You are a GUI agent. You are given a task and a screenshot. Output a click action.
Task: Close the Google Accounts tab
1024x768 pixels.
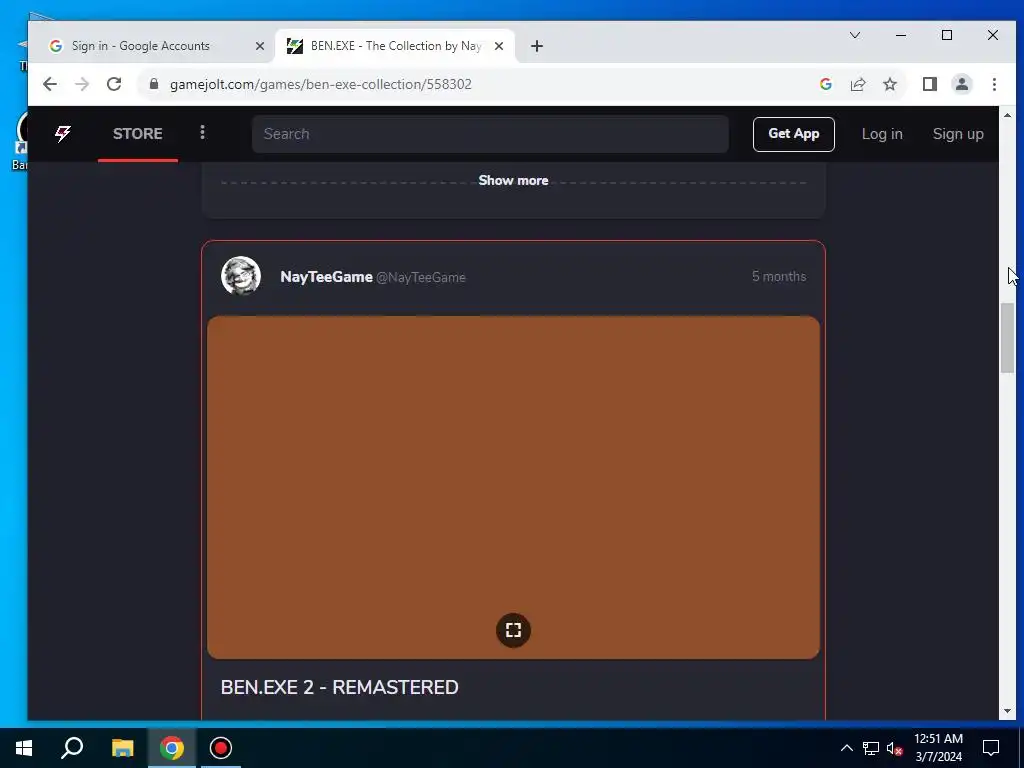259,46
